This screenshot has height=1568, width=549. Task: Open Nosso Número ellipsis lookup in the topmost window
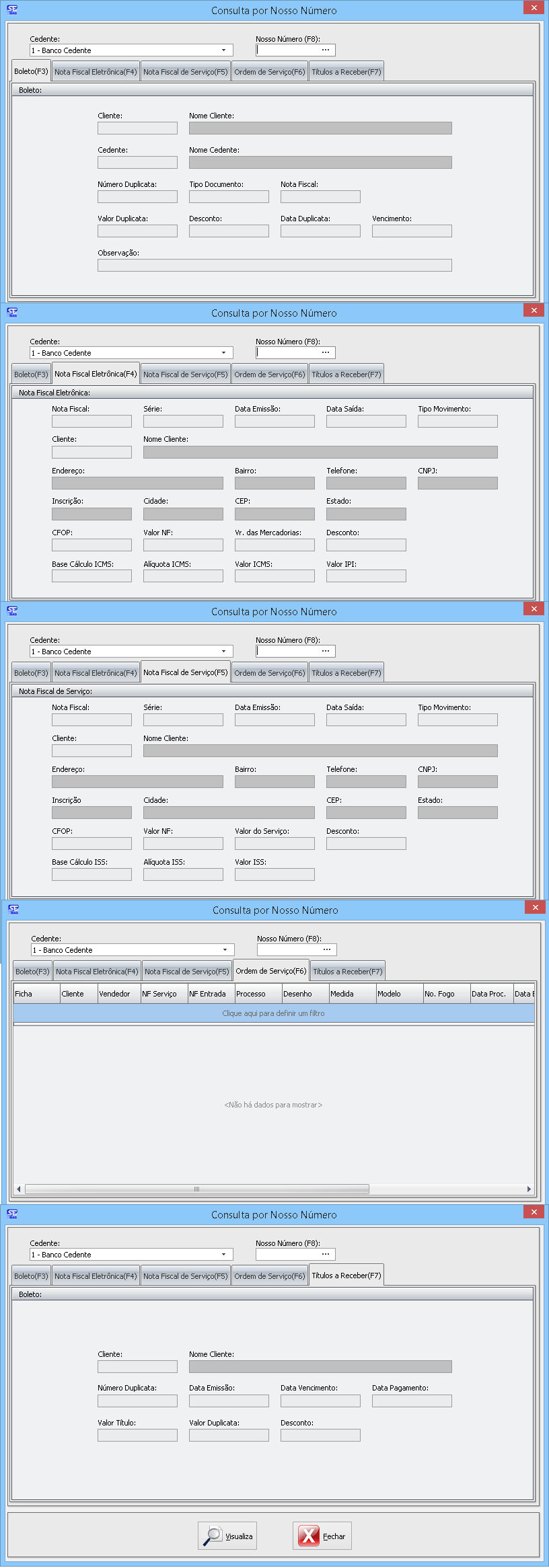pos(326,50)
